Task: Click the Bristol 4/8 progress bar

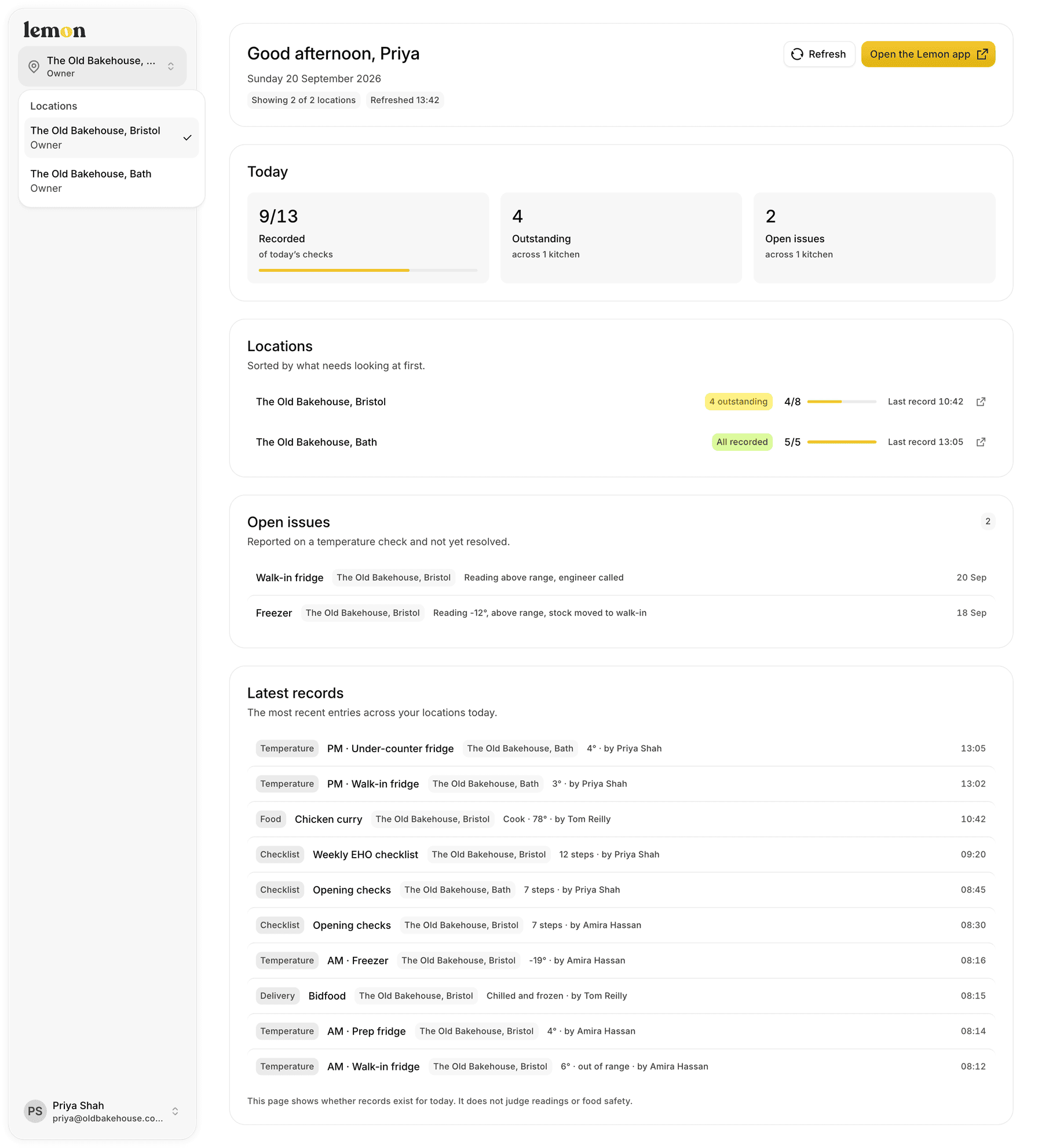Action: pos(842,402)
